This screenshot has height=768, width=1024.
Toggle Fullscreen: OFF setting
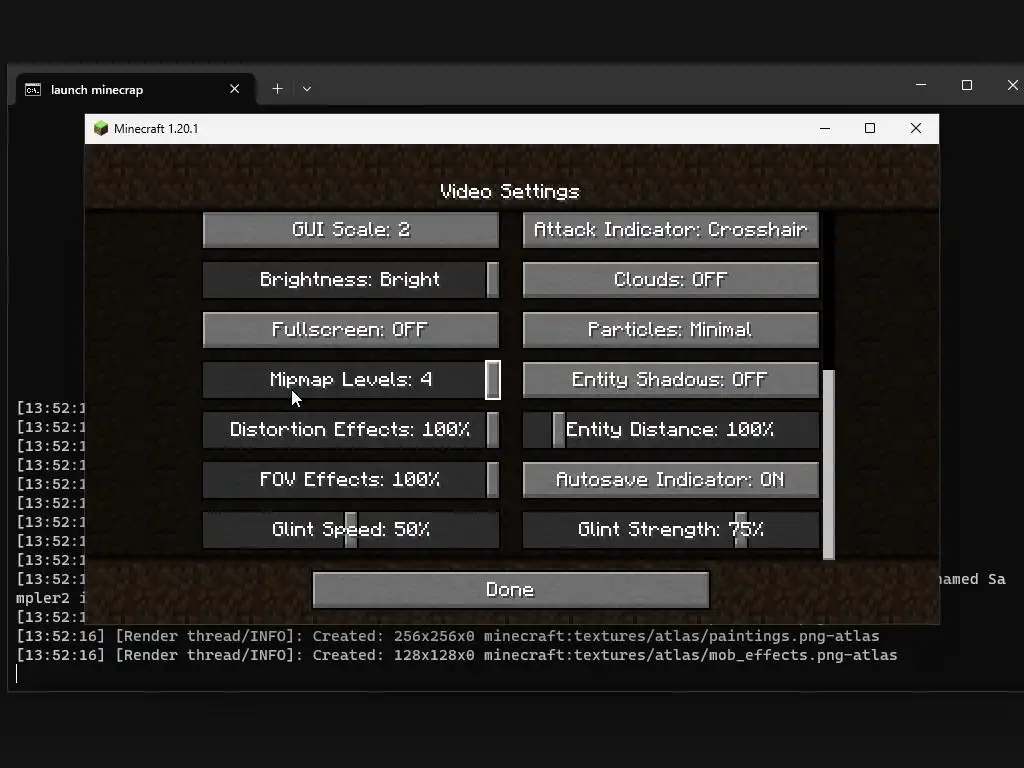click(x=351, y=330)
